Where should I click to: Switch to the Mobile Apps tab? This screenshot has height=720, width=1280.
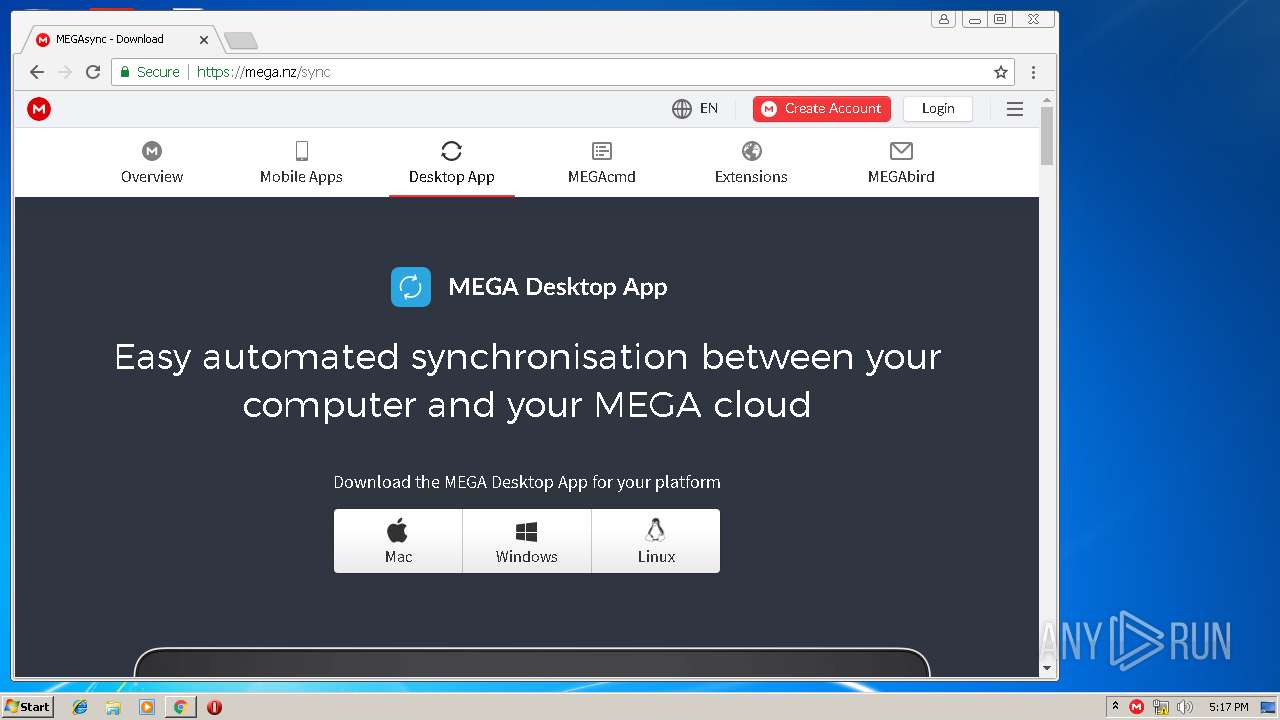[301, 163]
